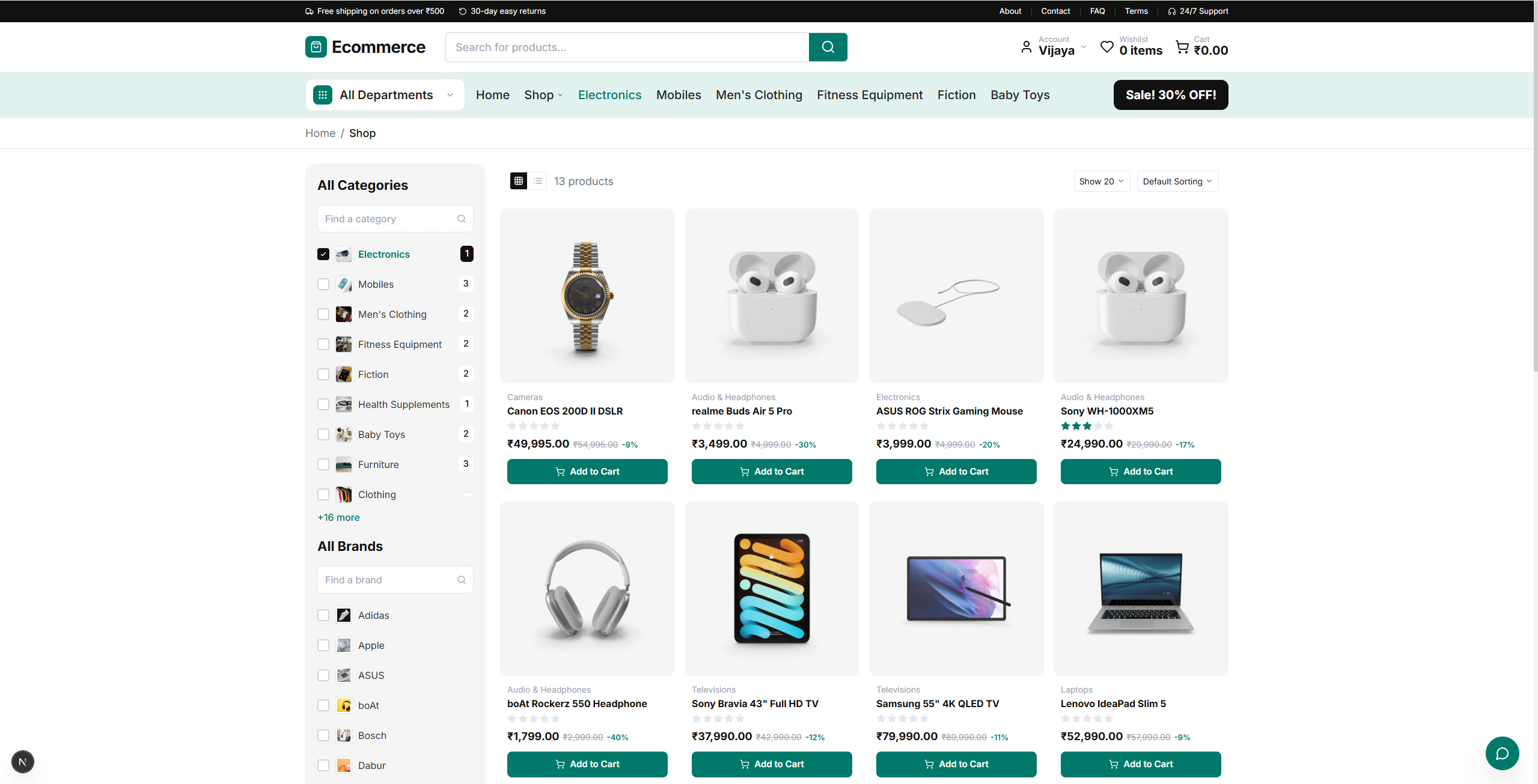Click the free shipping truck icon

coord(309,11)
